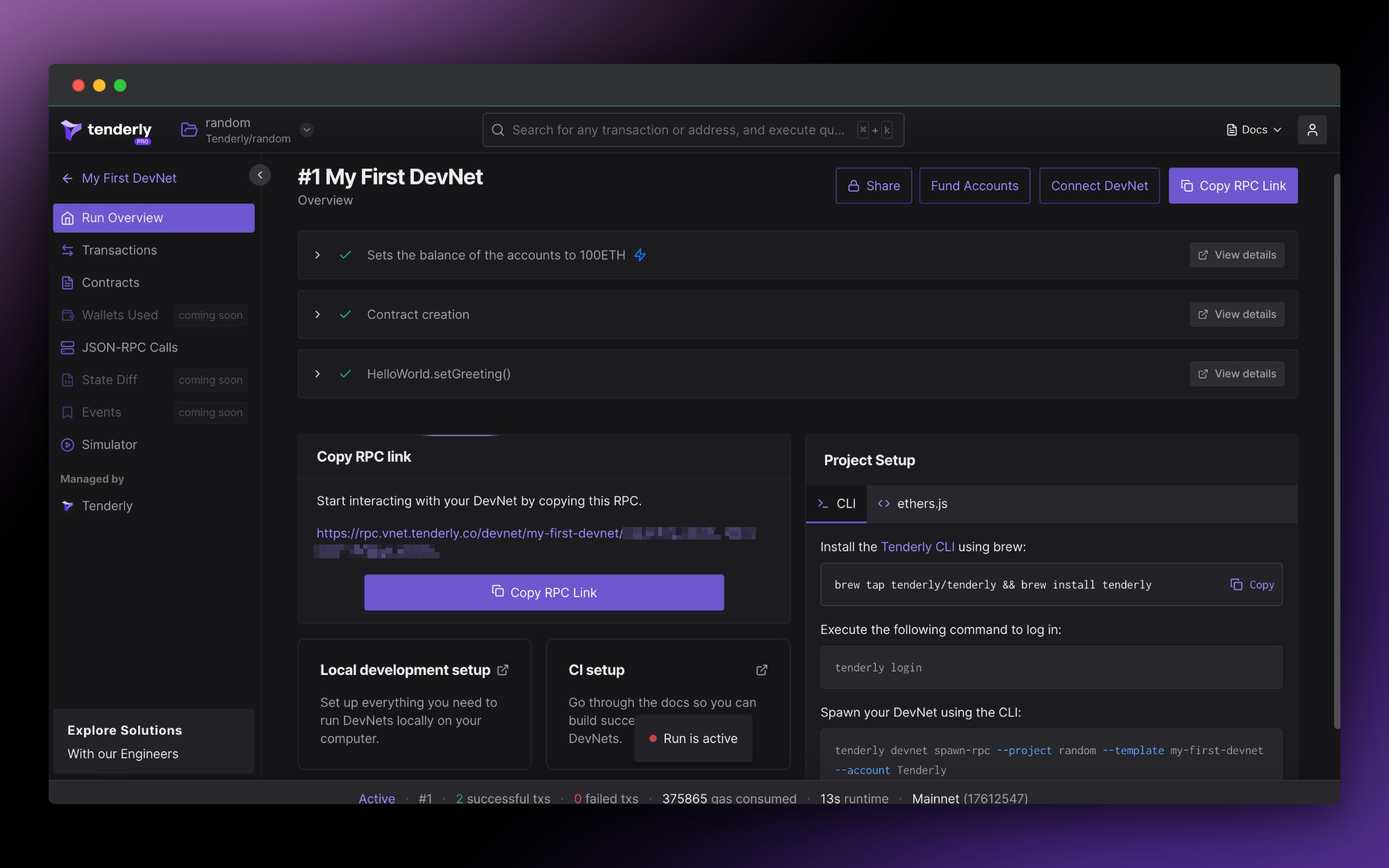Open the Tenderly CLI link

pos(917,546)
